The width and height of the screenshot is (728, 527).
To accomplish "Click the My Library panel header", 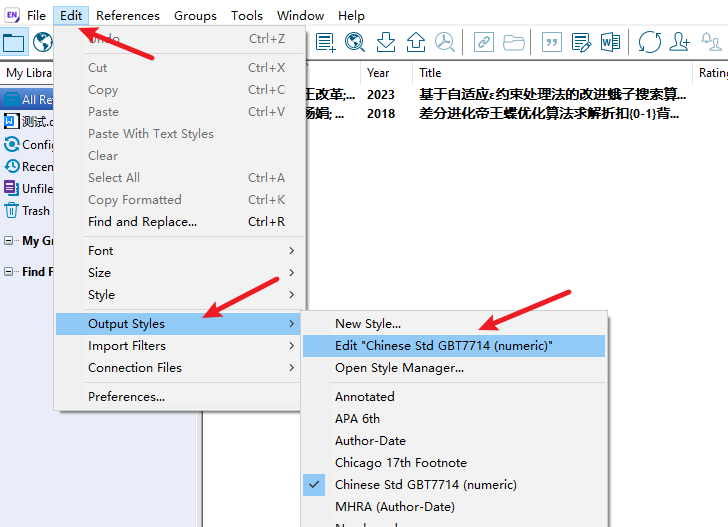I will pos(28,73).
